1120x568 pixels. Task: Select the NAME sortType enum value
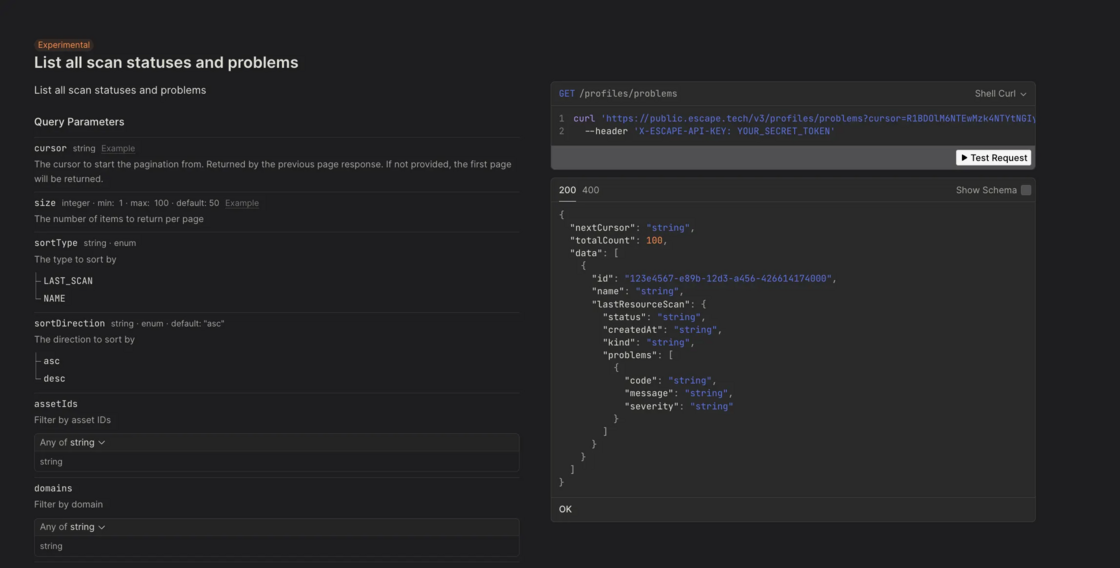(54, 298)
